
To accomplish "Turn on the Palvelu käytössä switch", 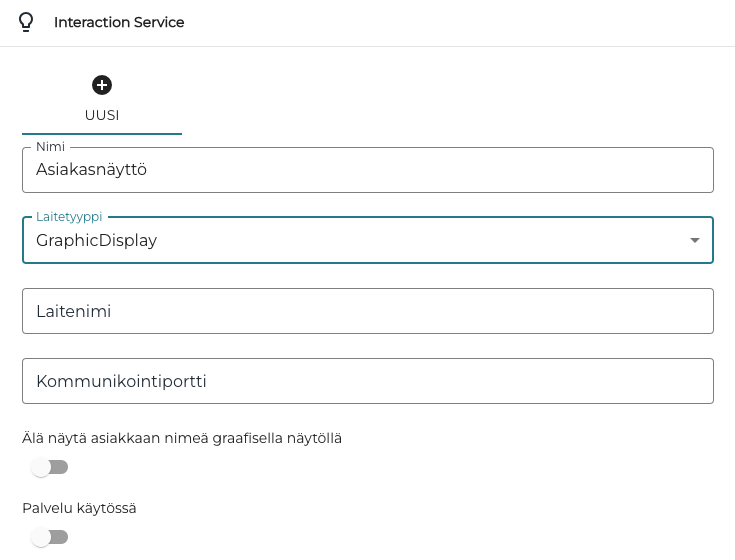I will tap(49, 537).
